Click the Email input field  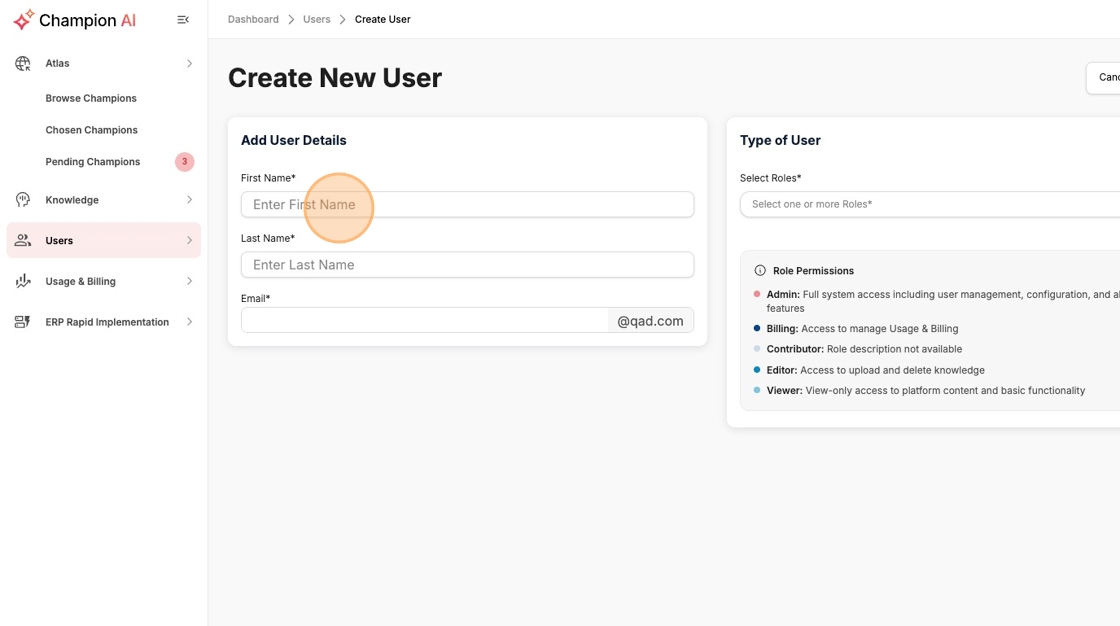click(424, 320)
